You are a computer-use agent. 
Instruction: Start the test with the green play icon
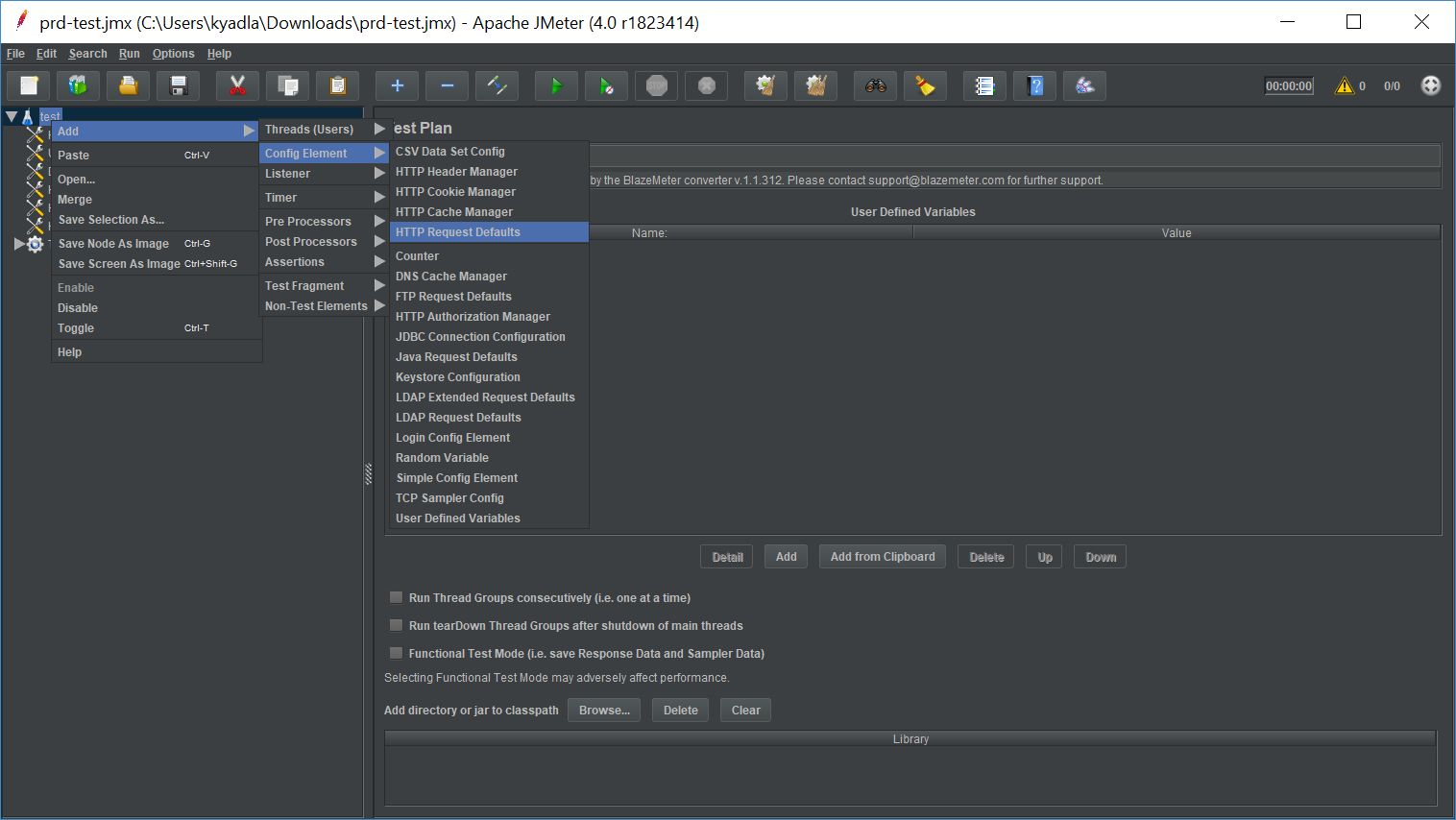556,85
